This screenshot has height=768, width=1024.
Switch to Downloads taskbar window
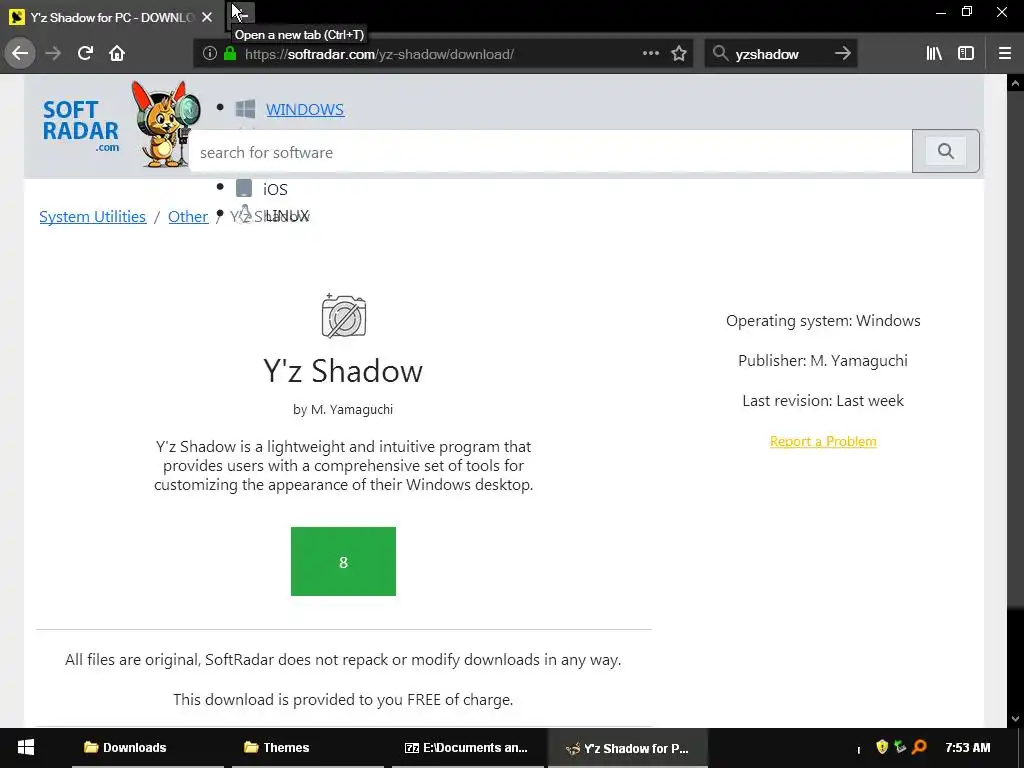(148, 748)
